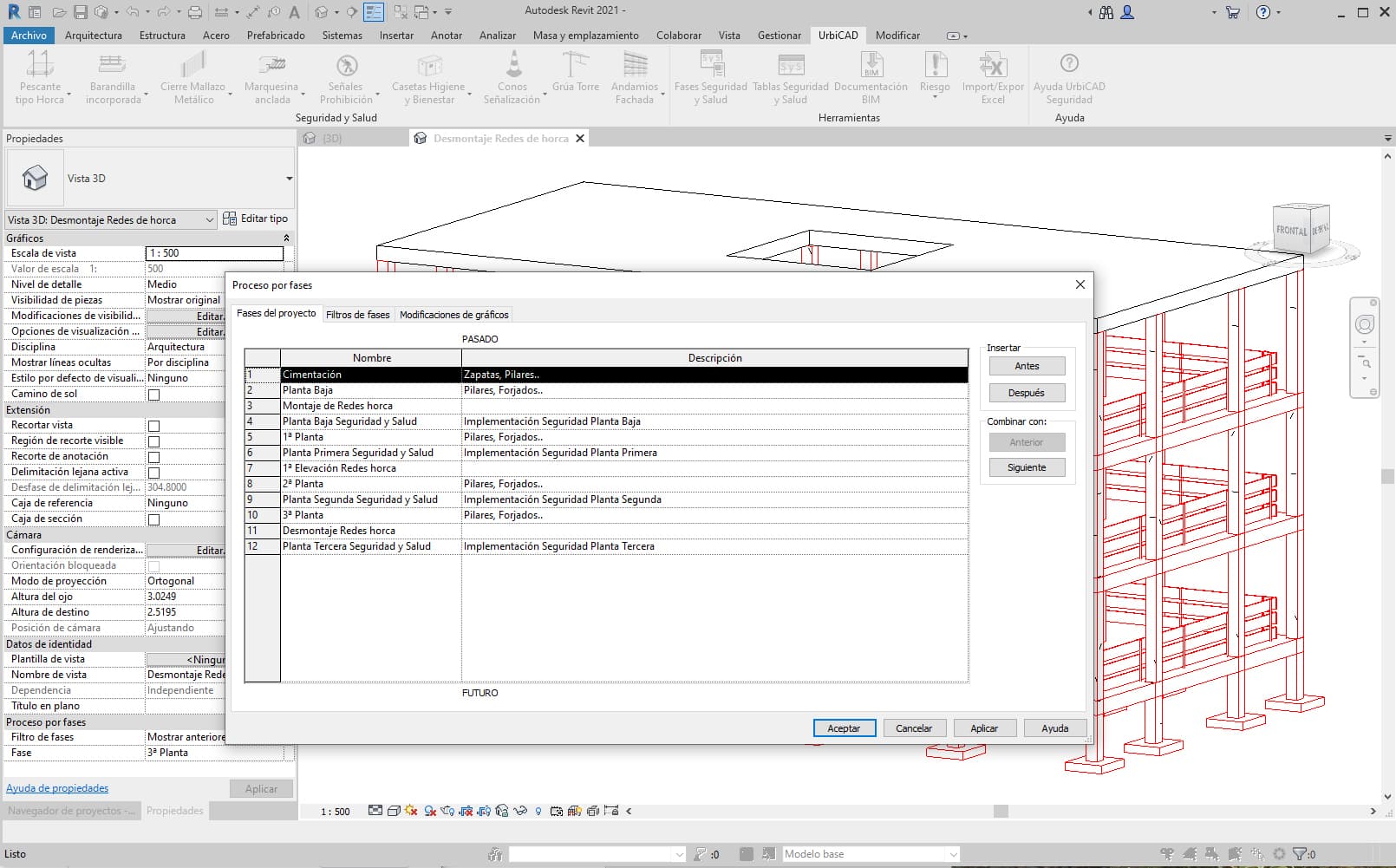Click the ViewCube FRONTAL face
Image resolution: width=1396 pixels, height=868 pixels.
pyautogui.click(x=1291, y=230)
